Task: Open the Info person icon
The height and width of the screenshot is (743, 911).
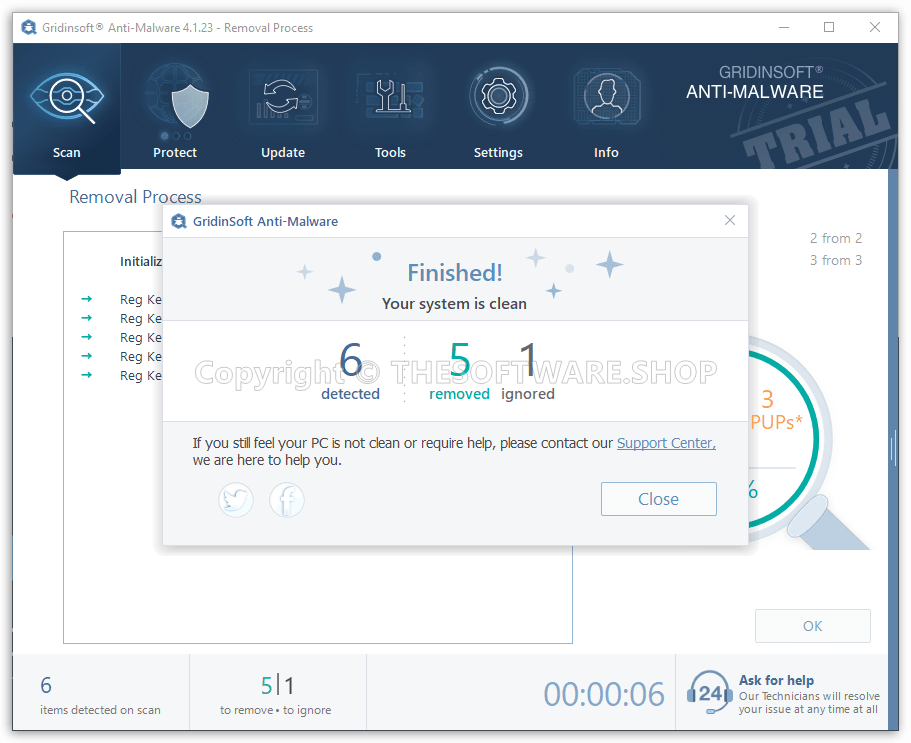Action: 606,99
